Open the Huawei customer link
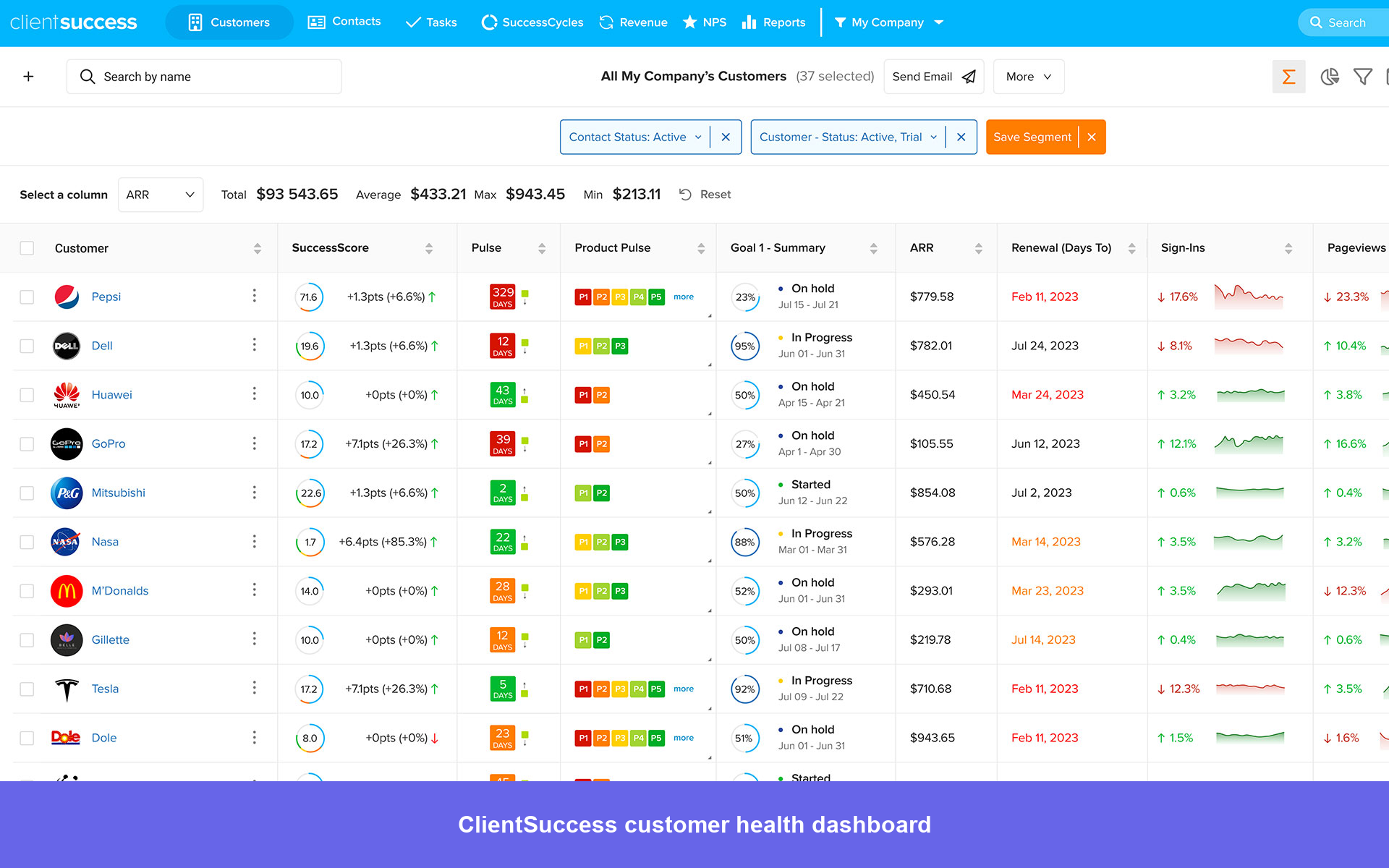Screen dimensions: 1389x868 tap(111, 394)
